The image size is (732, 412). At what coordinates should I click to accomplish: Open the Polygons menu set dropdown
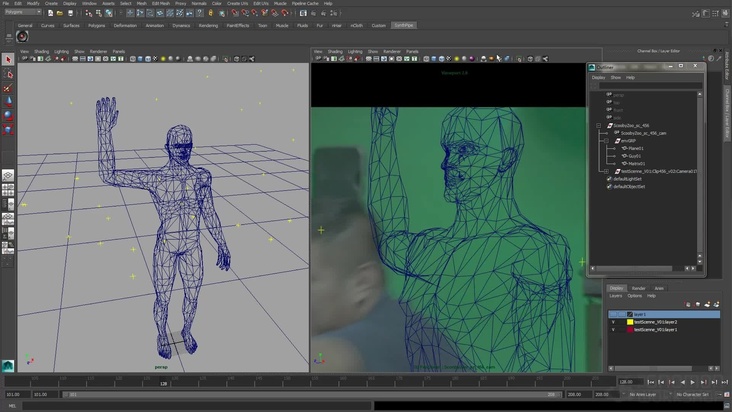[23, 12]
